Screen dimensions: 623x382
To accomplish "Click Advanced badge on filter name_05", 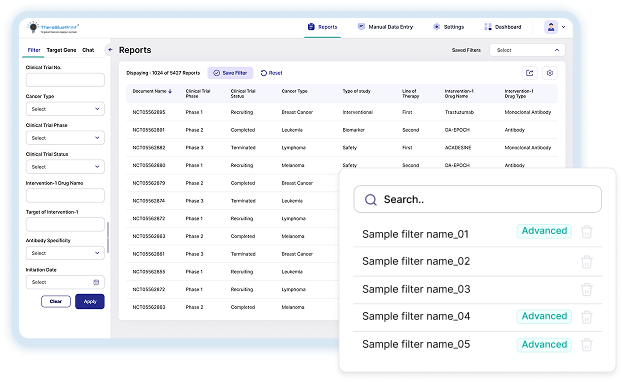I will point(544,345).
